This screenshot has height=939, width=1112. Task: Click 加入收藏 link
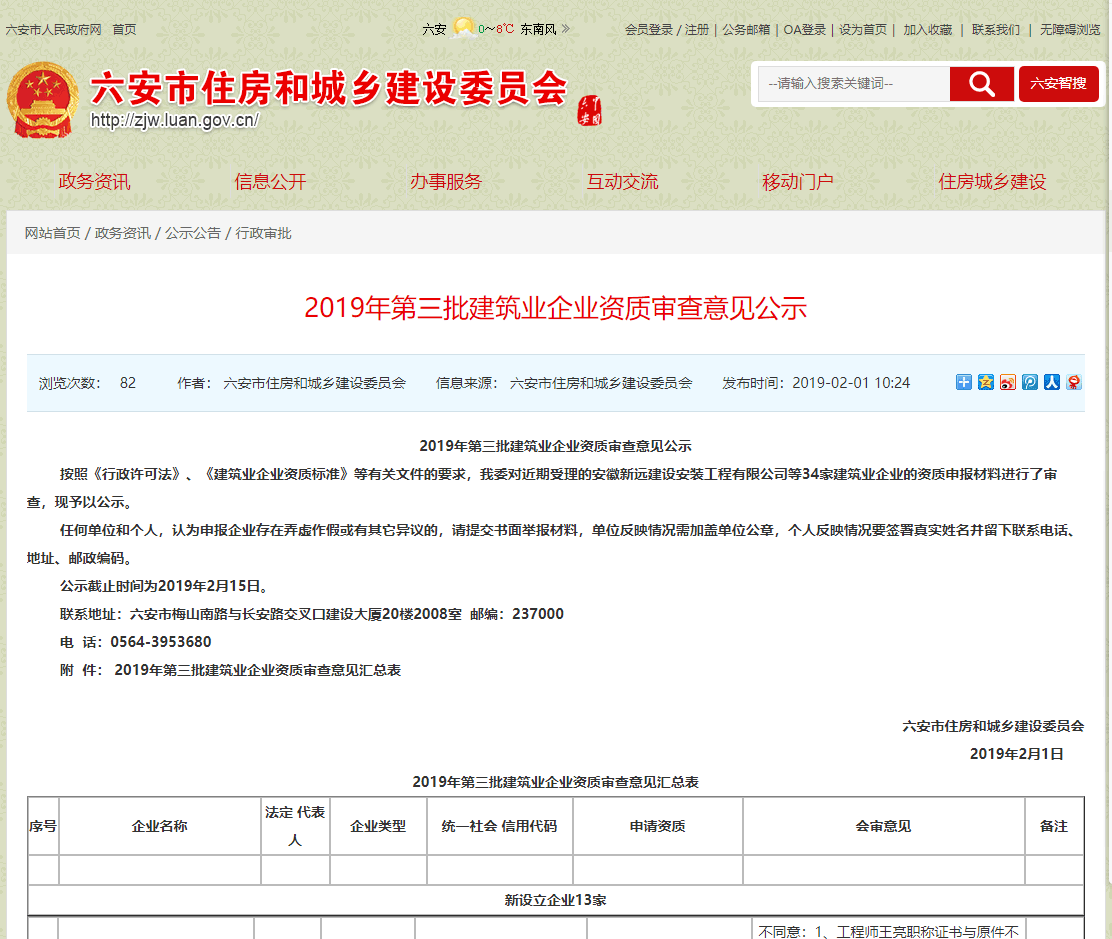pyautogui.click(x=928, y=30)
